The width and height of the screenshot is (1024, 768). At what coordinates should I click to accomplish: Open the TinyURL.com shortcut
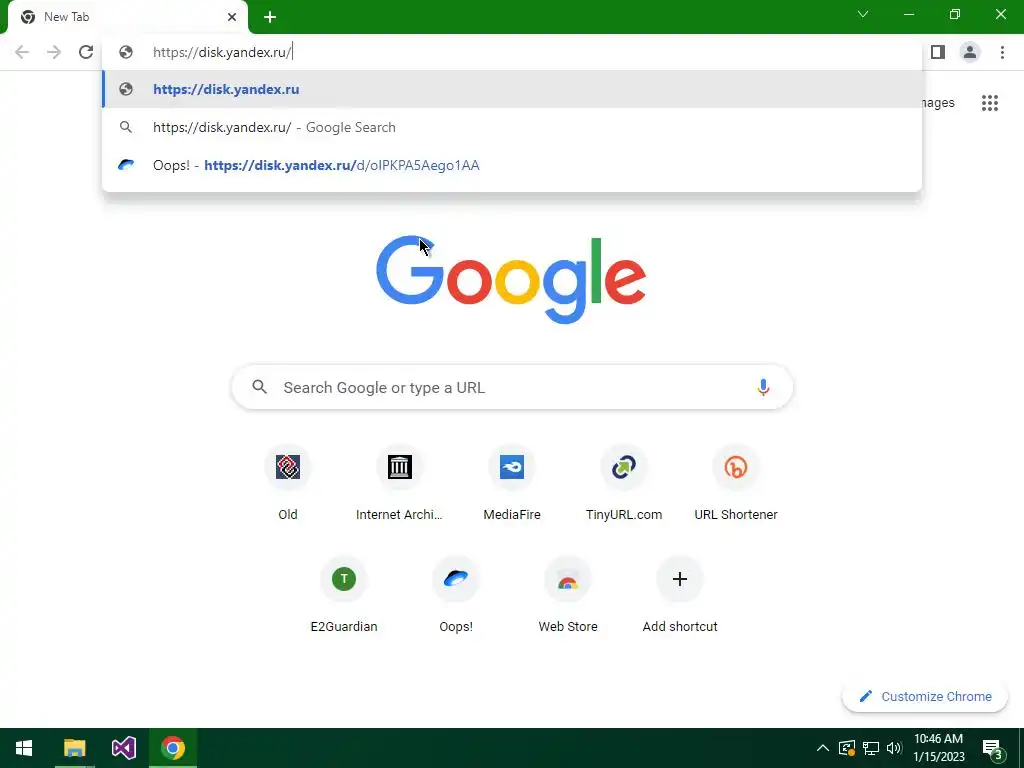tap(624, 483)
